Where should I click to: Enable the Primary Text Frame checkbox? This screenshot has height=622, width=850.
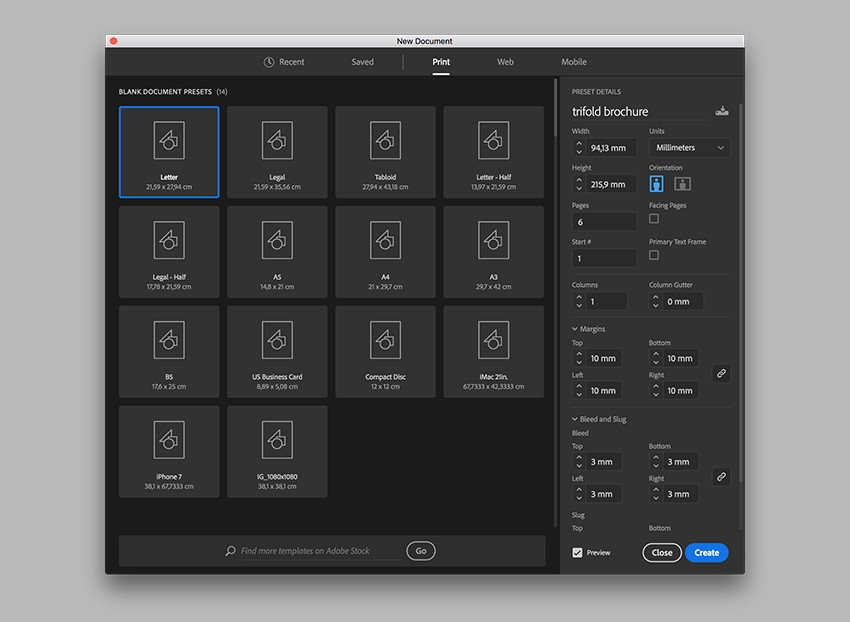[x=654, y=255]
